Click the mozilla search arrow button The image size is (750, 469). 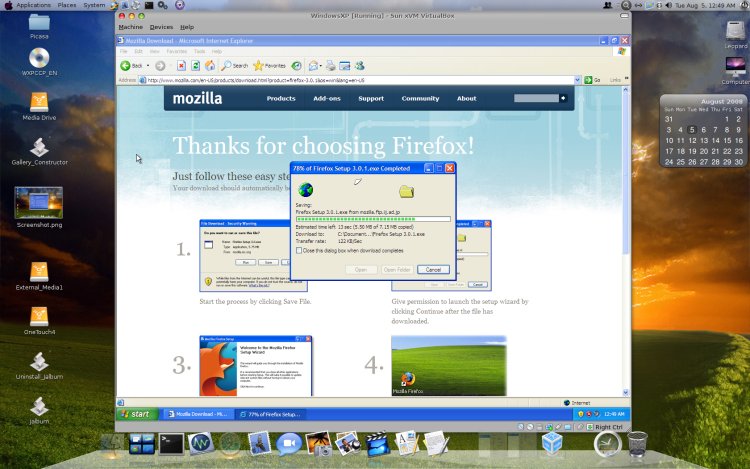tap(563, 98)
